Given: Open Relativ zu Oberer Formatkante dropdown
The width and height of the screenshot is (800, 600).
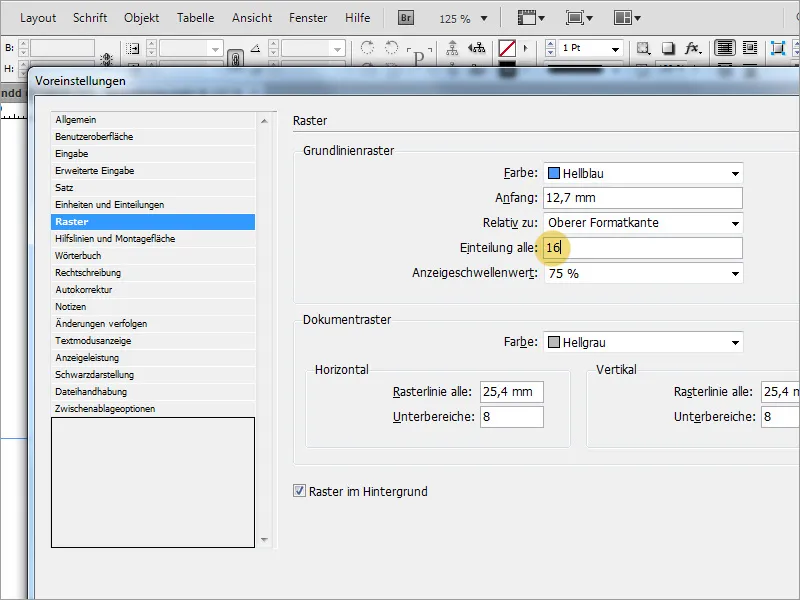Looking at the screenshot, I should (x=643, y=223).
